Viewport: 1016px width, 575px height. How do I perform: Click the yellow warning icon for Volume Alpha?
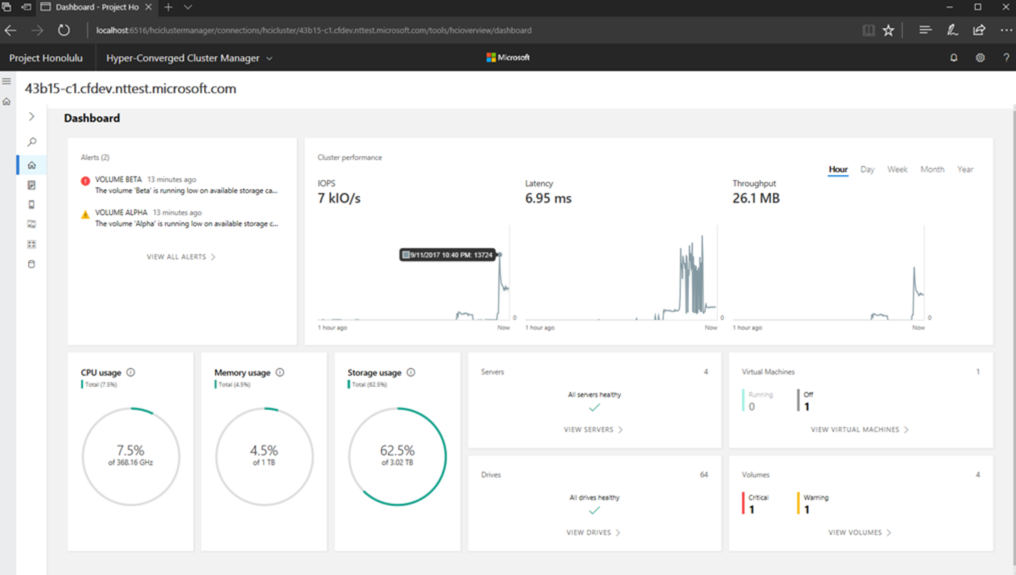click(85, 215)
